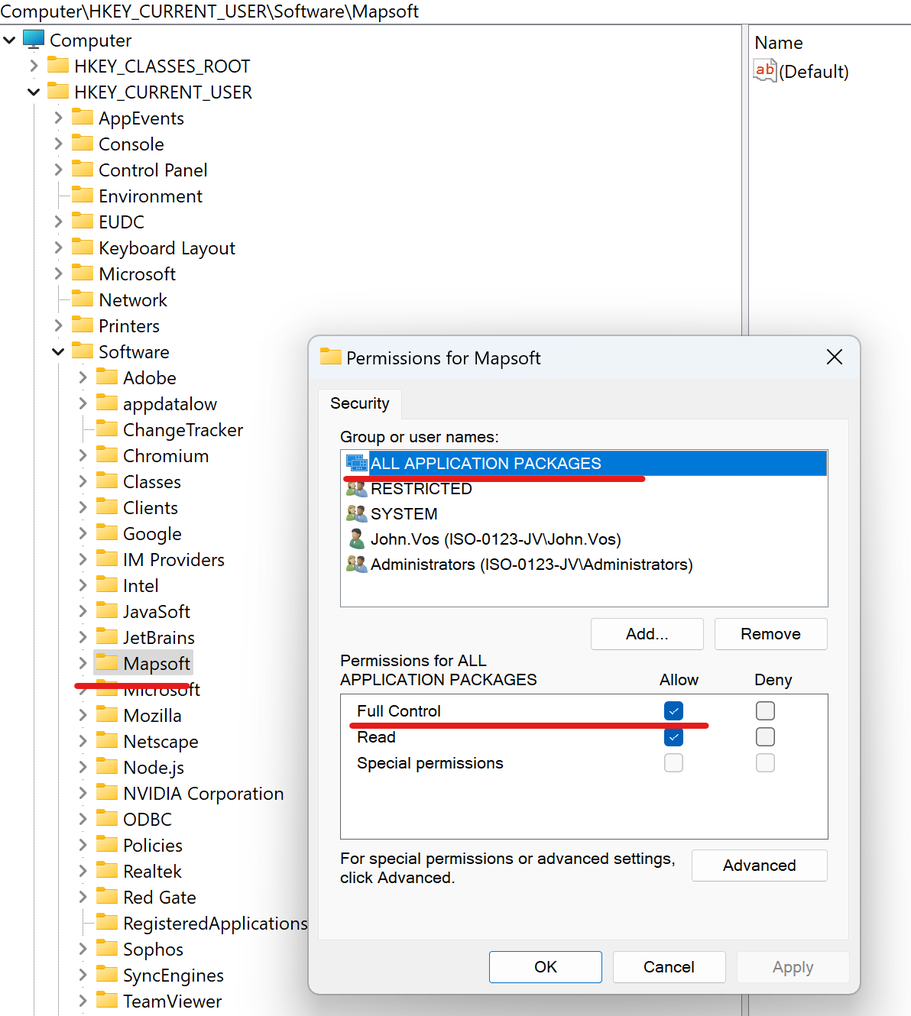Toggle the Allow checkbox for Read

point(674,737)
